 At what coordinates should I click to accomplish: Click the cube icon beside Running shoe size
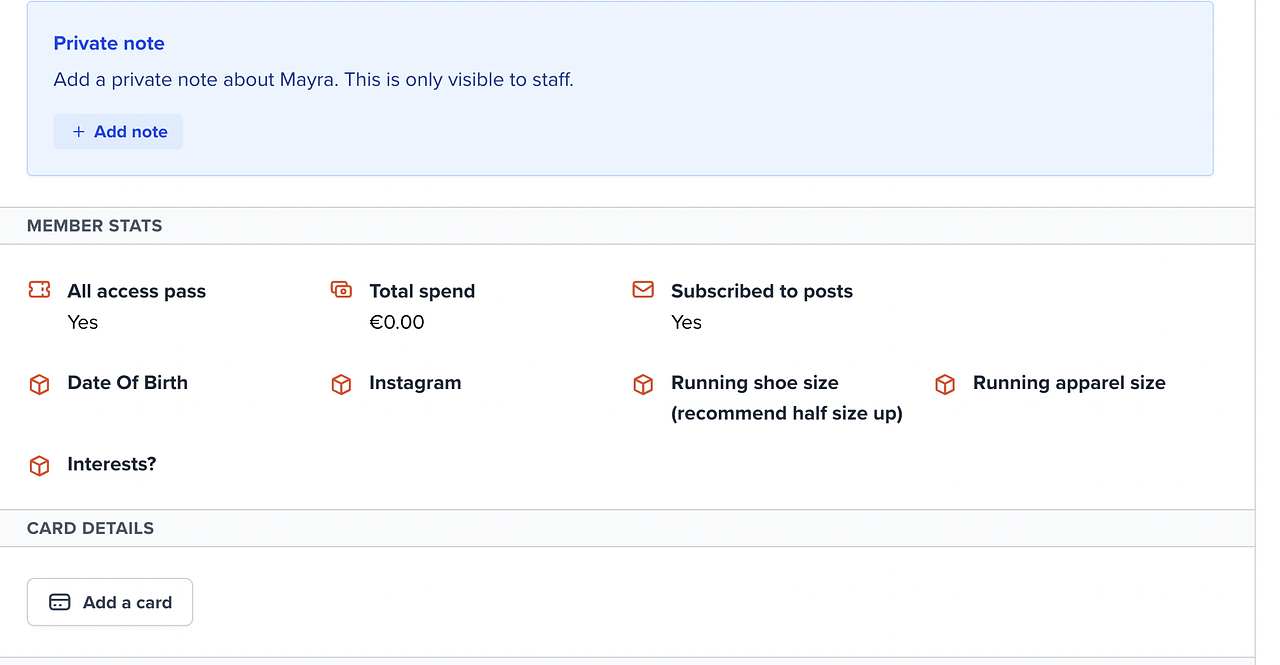pyautogui.click(x=643, y=384)
